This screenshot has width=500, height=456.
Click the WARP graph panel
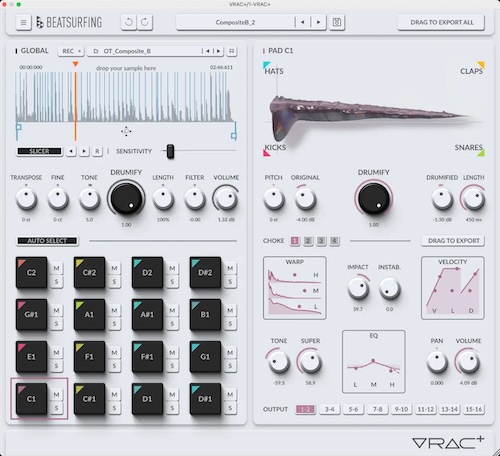tap(295, 288)
